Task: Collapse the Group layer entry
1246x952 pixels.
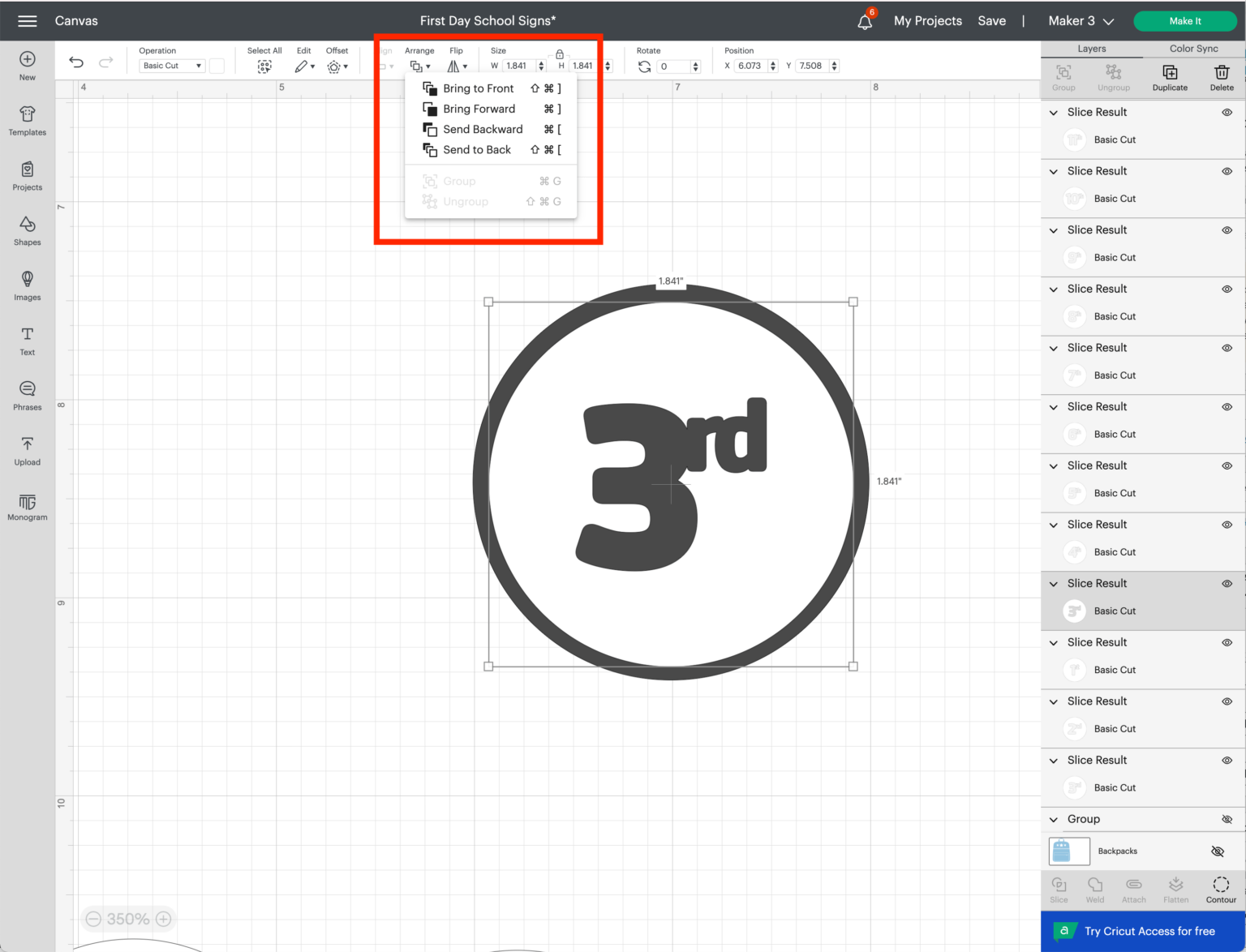Action: tap(1052, 819)
